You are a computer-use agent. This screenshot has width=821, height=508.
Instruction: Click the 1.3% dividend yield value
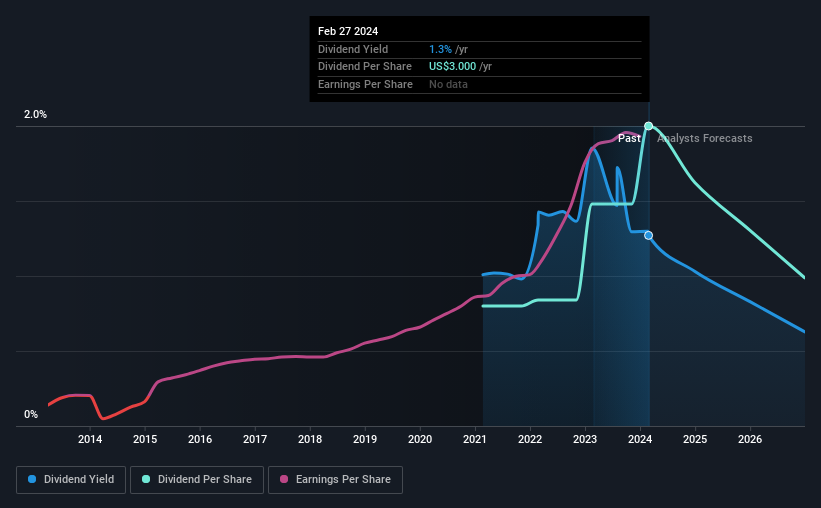pos(440,49)
